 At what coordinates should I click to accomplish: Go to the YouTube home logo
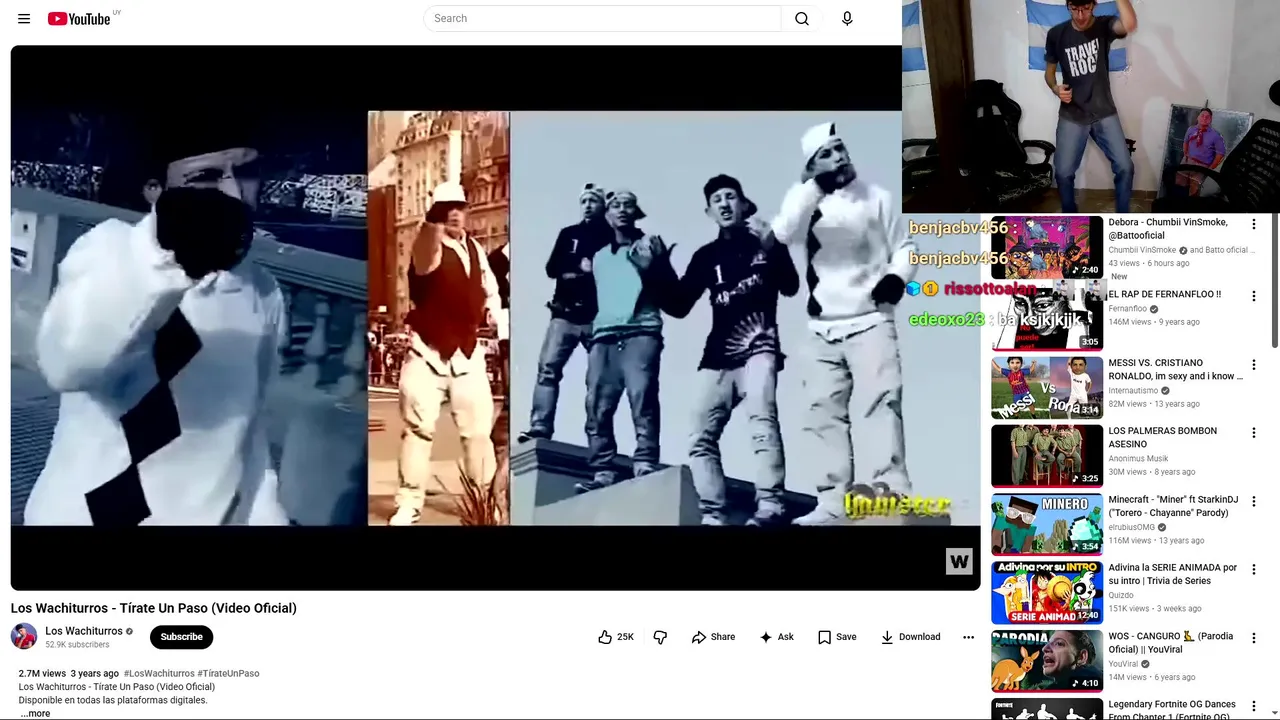[x=79, y=19]
